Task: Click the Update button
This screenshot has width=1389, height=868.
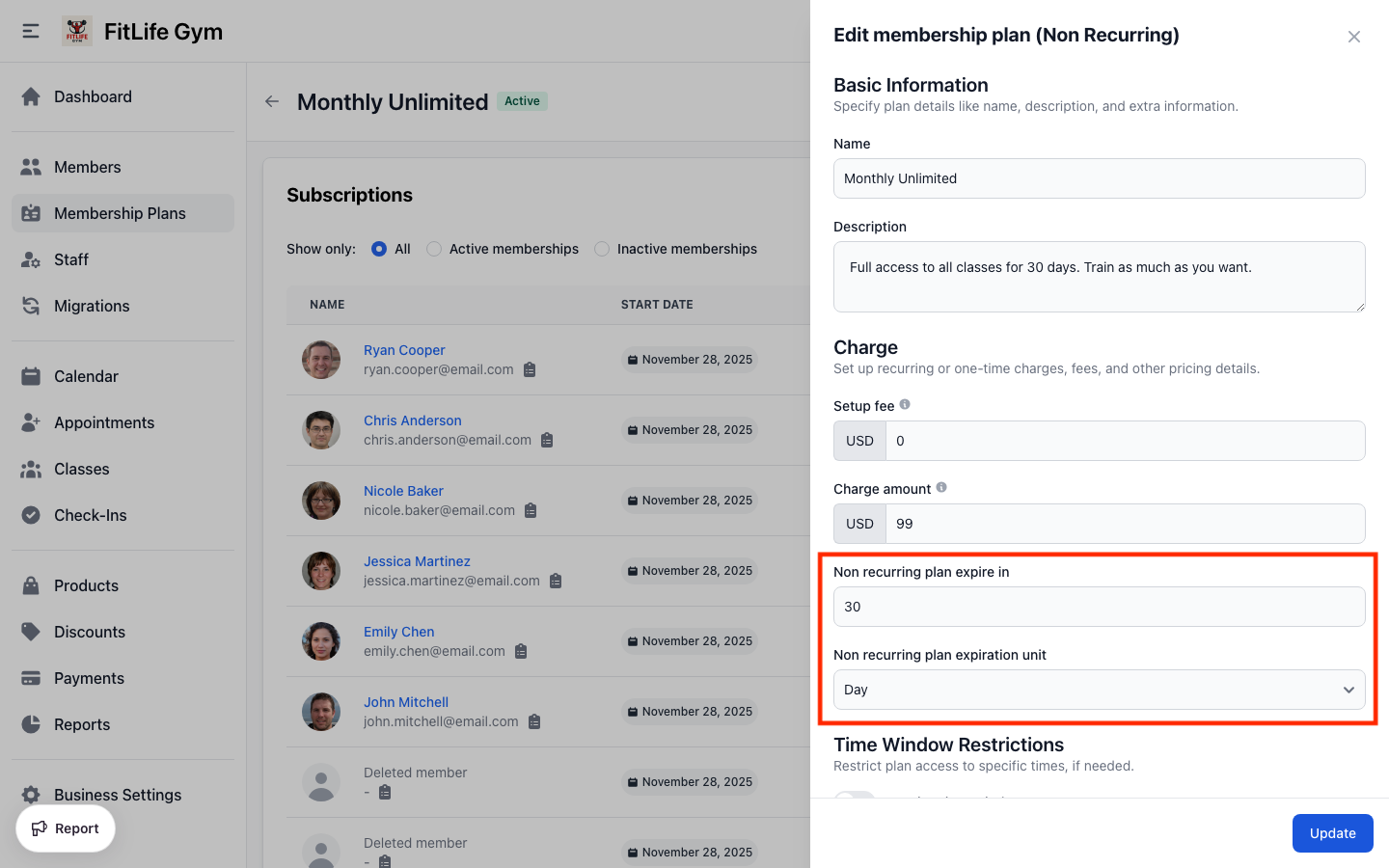Action: pos(1332,833)
